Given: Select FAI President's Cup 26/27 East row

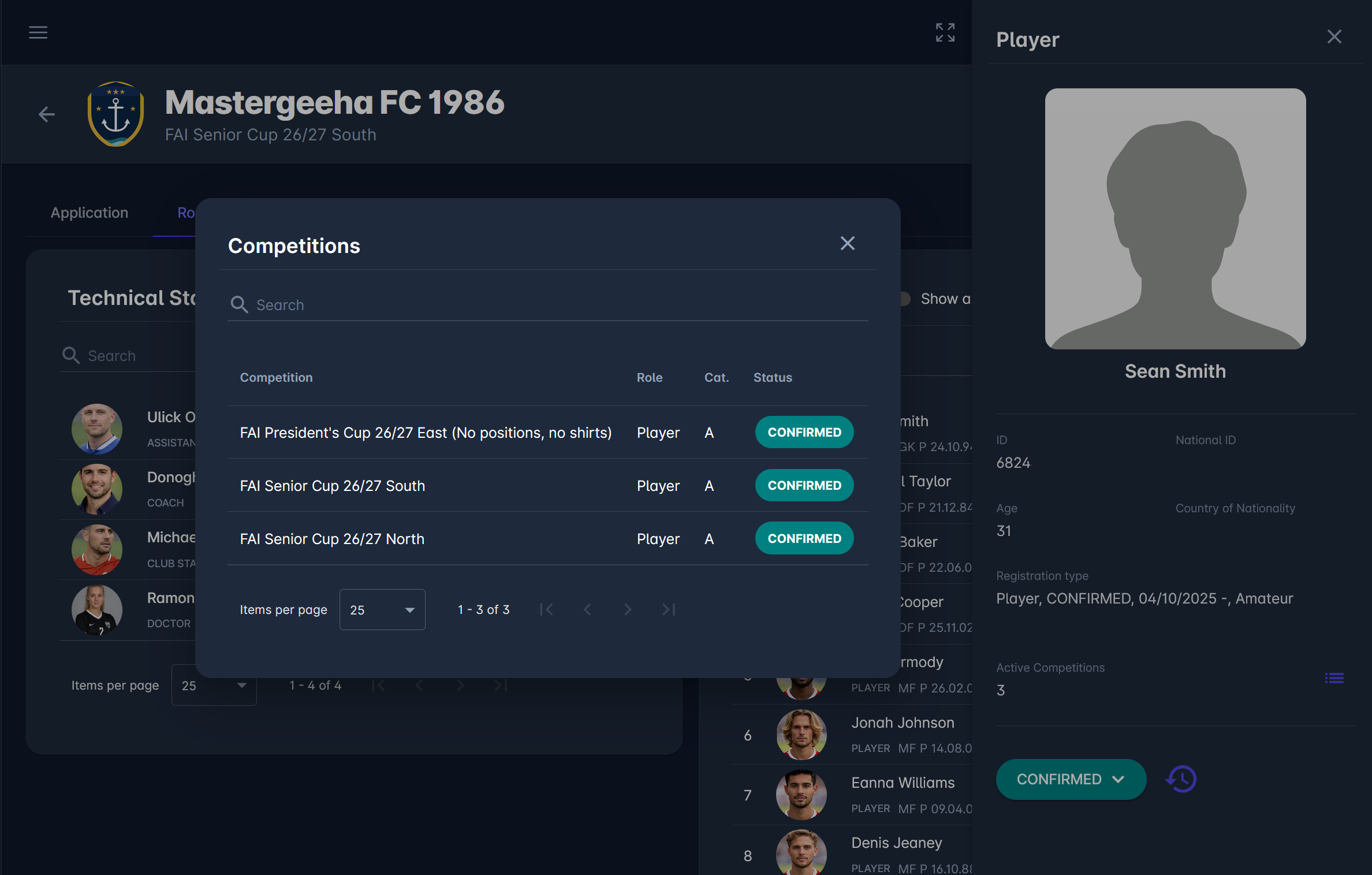Looking at the screenshot, I should 548,432.
